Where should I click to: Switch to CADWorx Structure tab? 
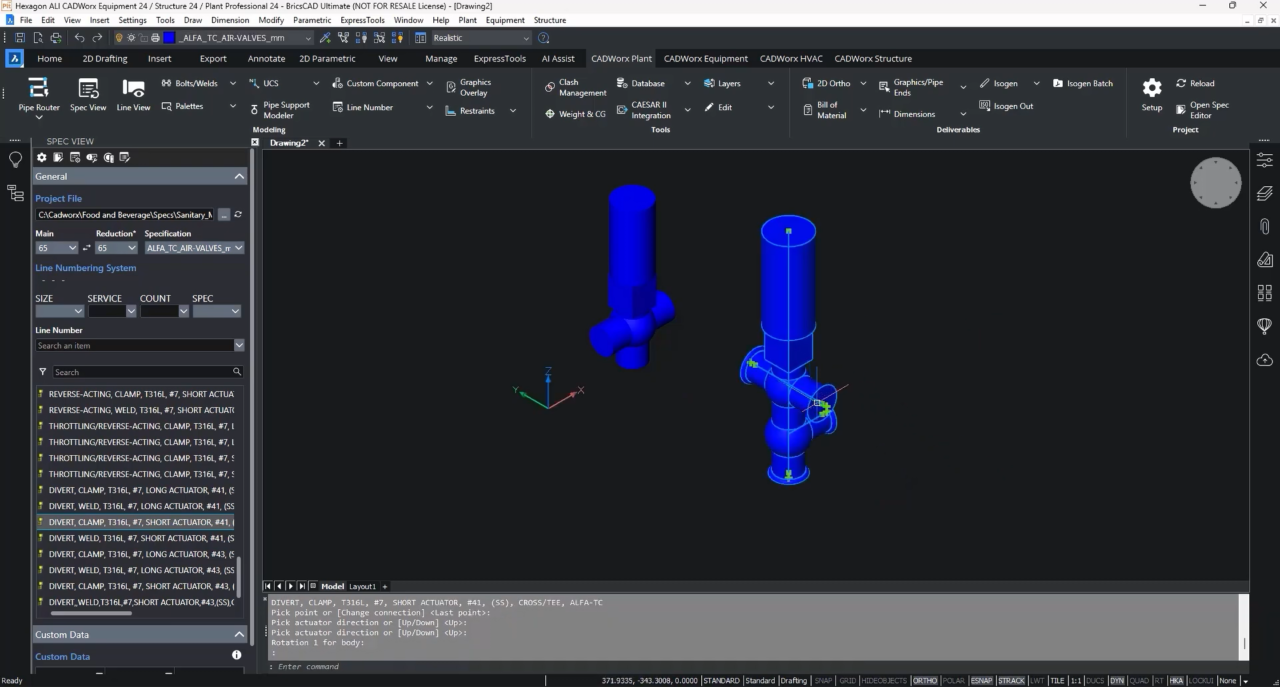[873, 58]
